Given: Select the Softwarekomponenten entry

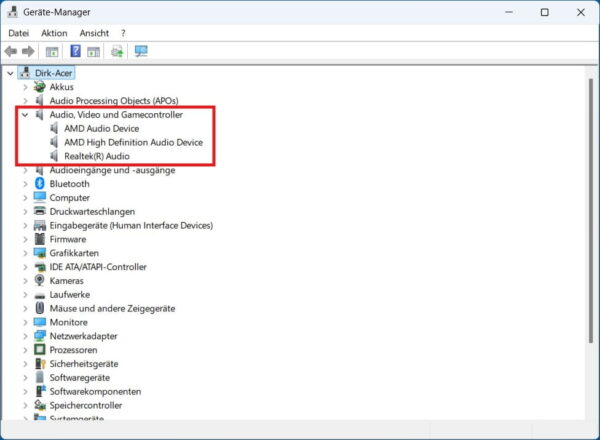Looking at the screenshot, I should (x=95, y=391).
